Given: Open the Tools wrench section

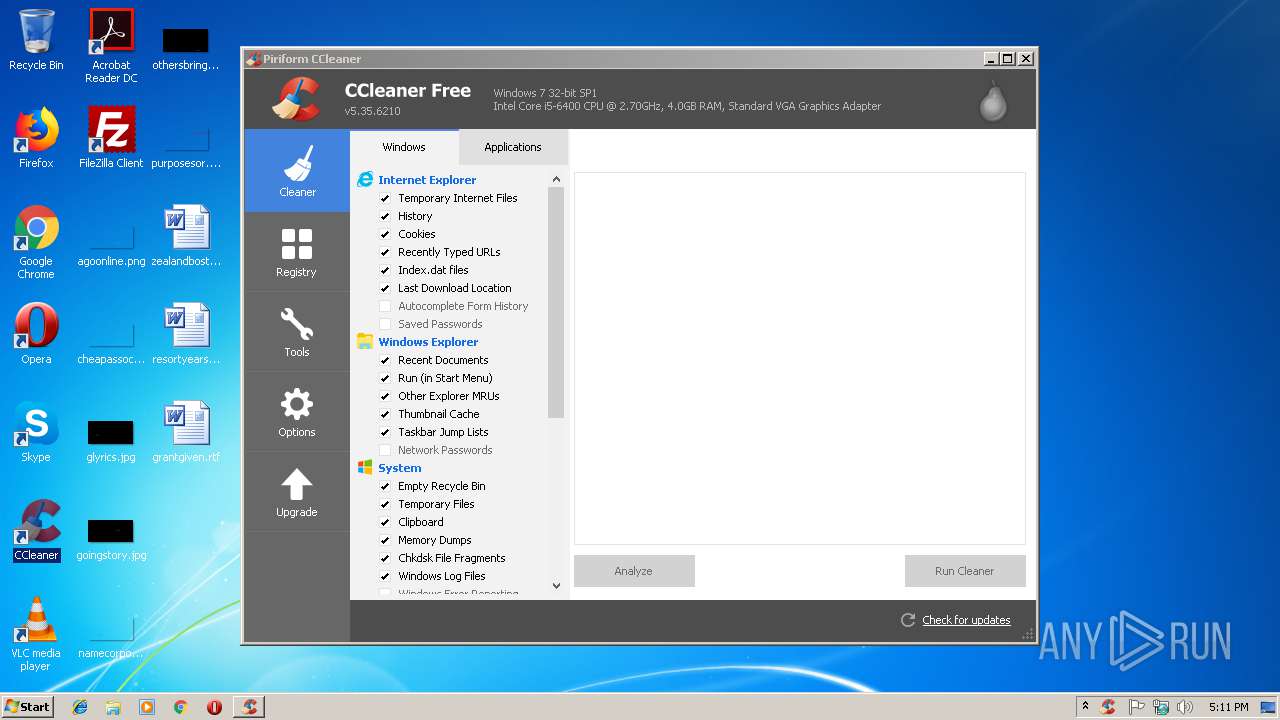Looking at the screenshot, I should pyautogui.click(x=297, y=331).
